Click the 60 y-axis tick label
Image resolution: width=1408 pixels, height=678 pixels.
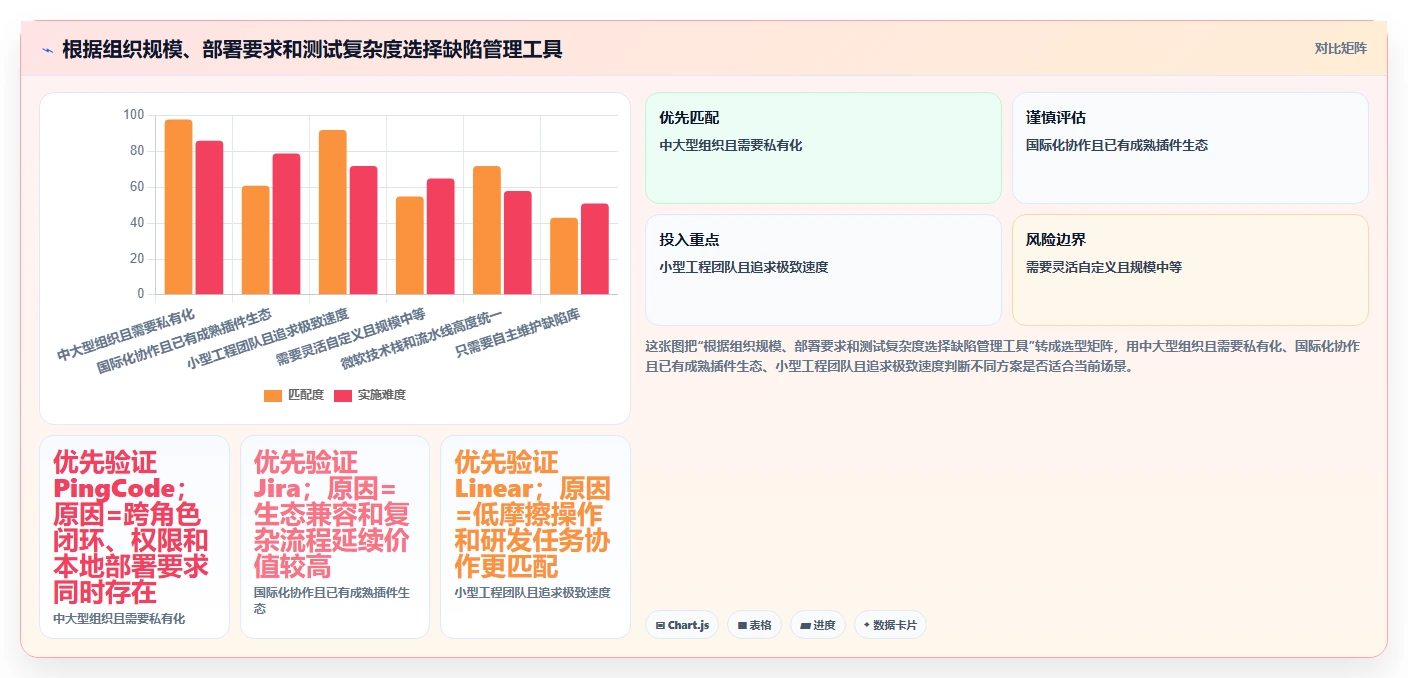(x=137, y=187)
